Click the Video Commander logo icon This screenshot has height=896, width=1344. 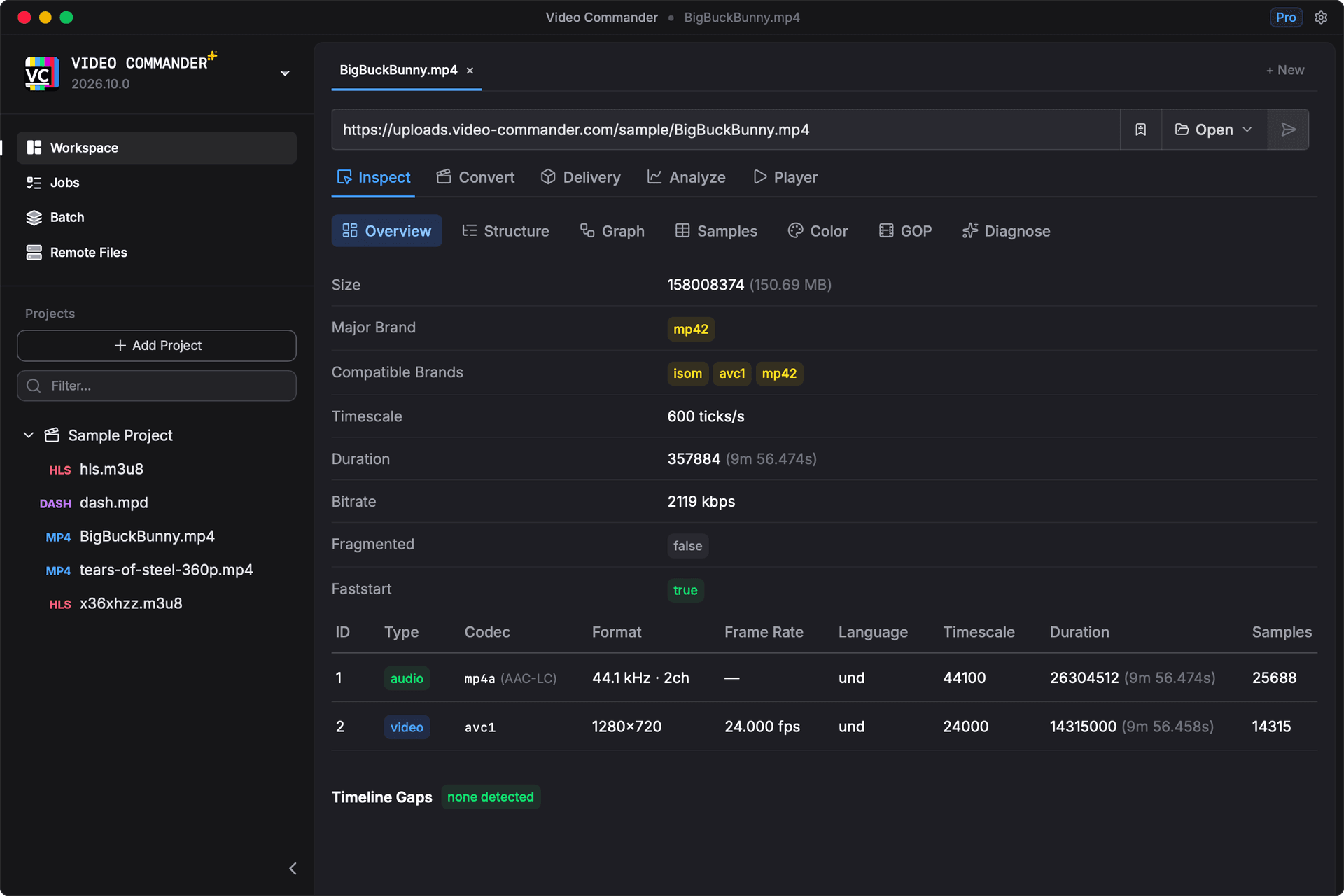click(x=41, y=73)
